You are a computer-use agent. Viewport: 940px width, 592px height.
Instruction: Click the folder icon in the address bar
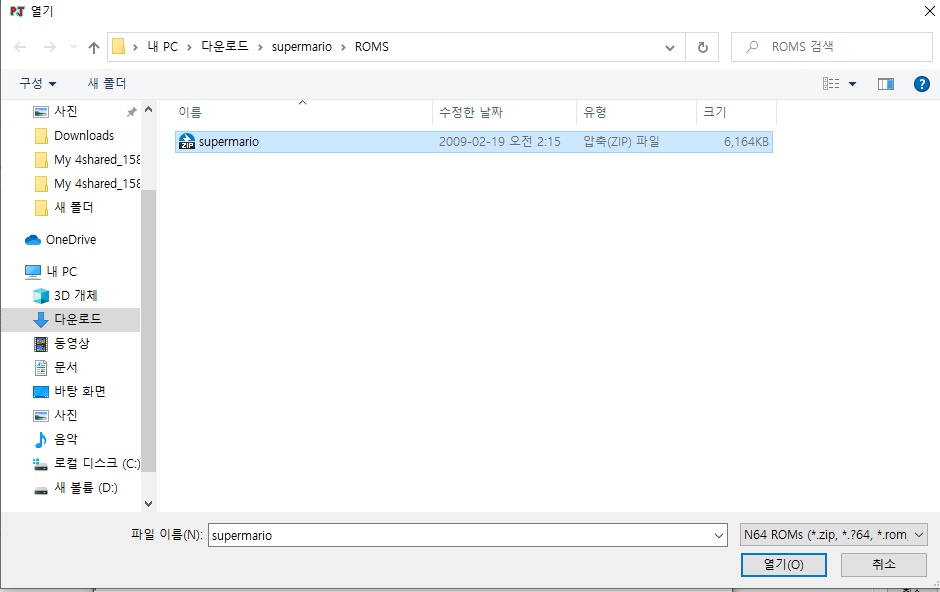coord(119,47)
